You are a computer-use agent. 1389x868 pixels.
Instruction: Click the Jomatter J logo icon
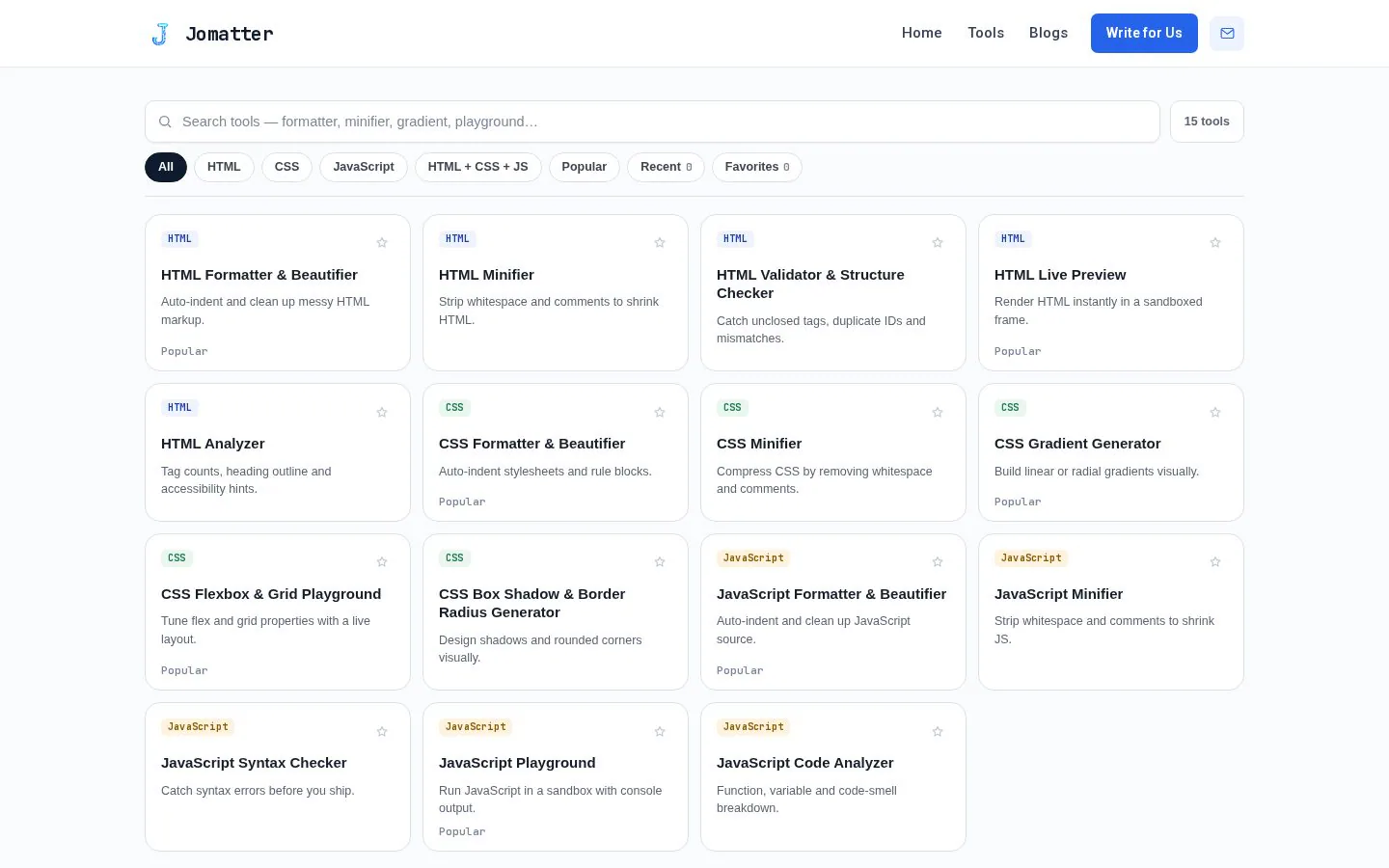point(160,34)
